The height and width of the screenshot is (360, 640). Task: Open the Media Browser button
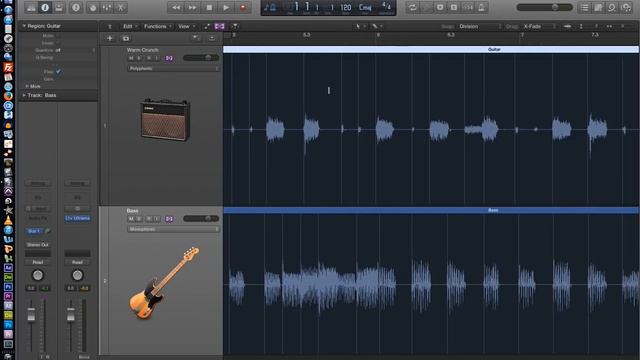(x=626, y=7)
